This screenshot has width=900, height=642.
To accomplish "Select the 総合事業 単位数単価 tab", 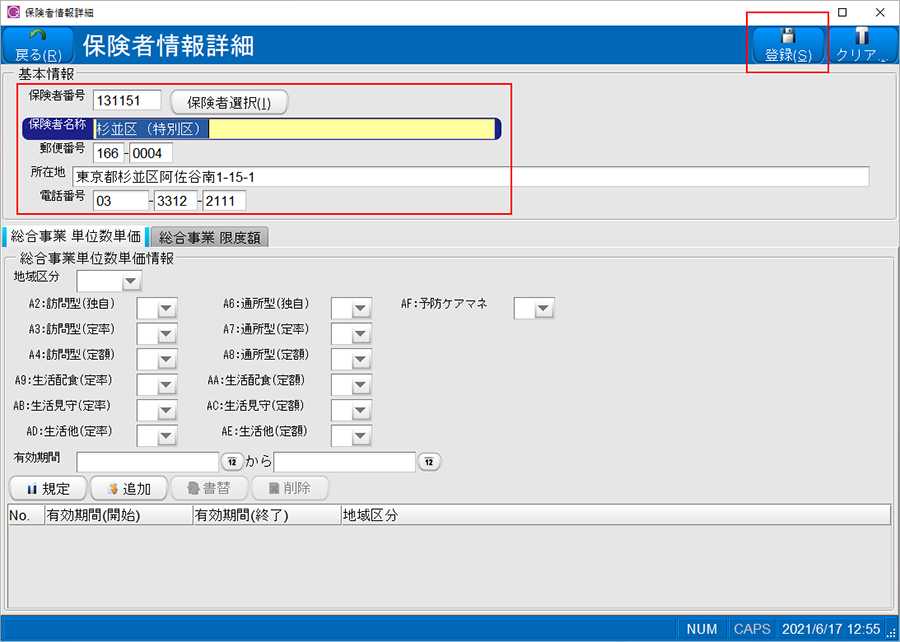I will point(75,237).
